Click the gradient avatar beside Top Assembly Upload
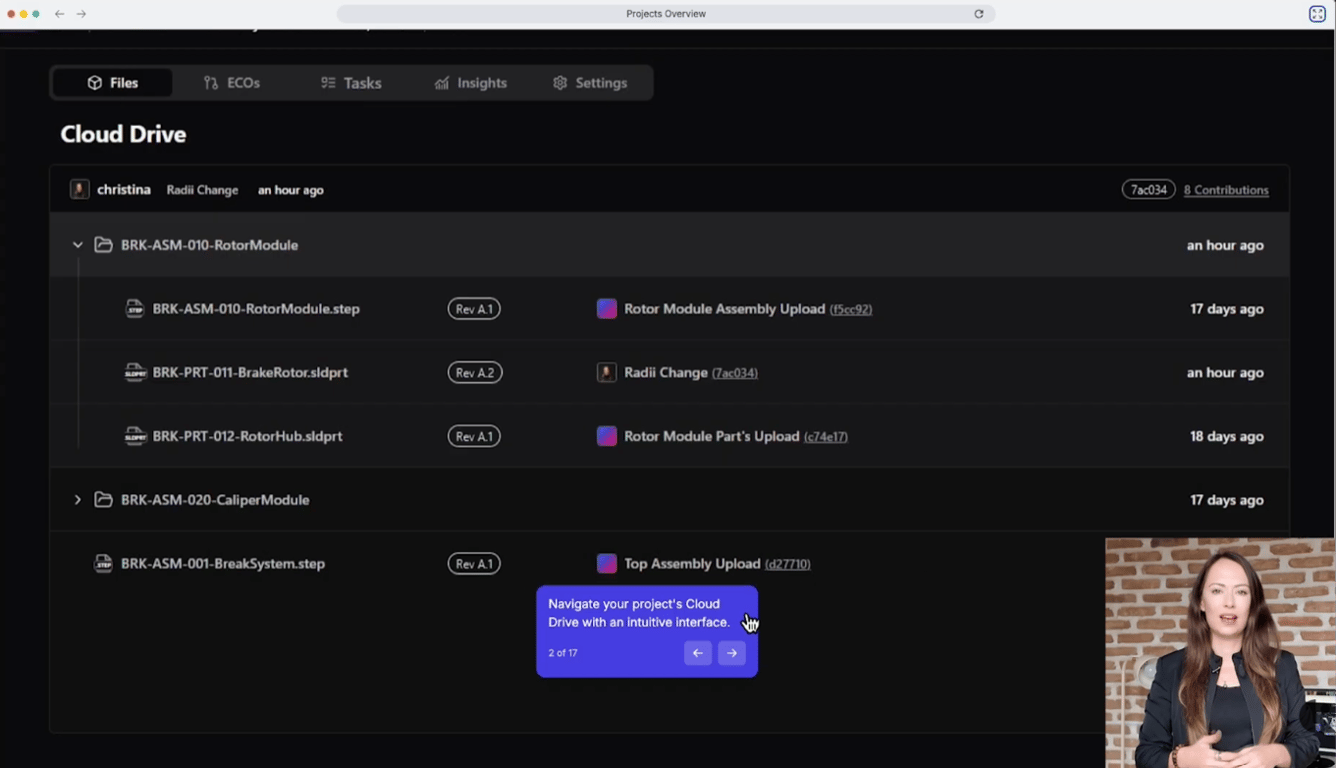 [x=607, y=564]
